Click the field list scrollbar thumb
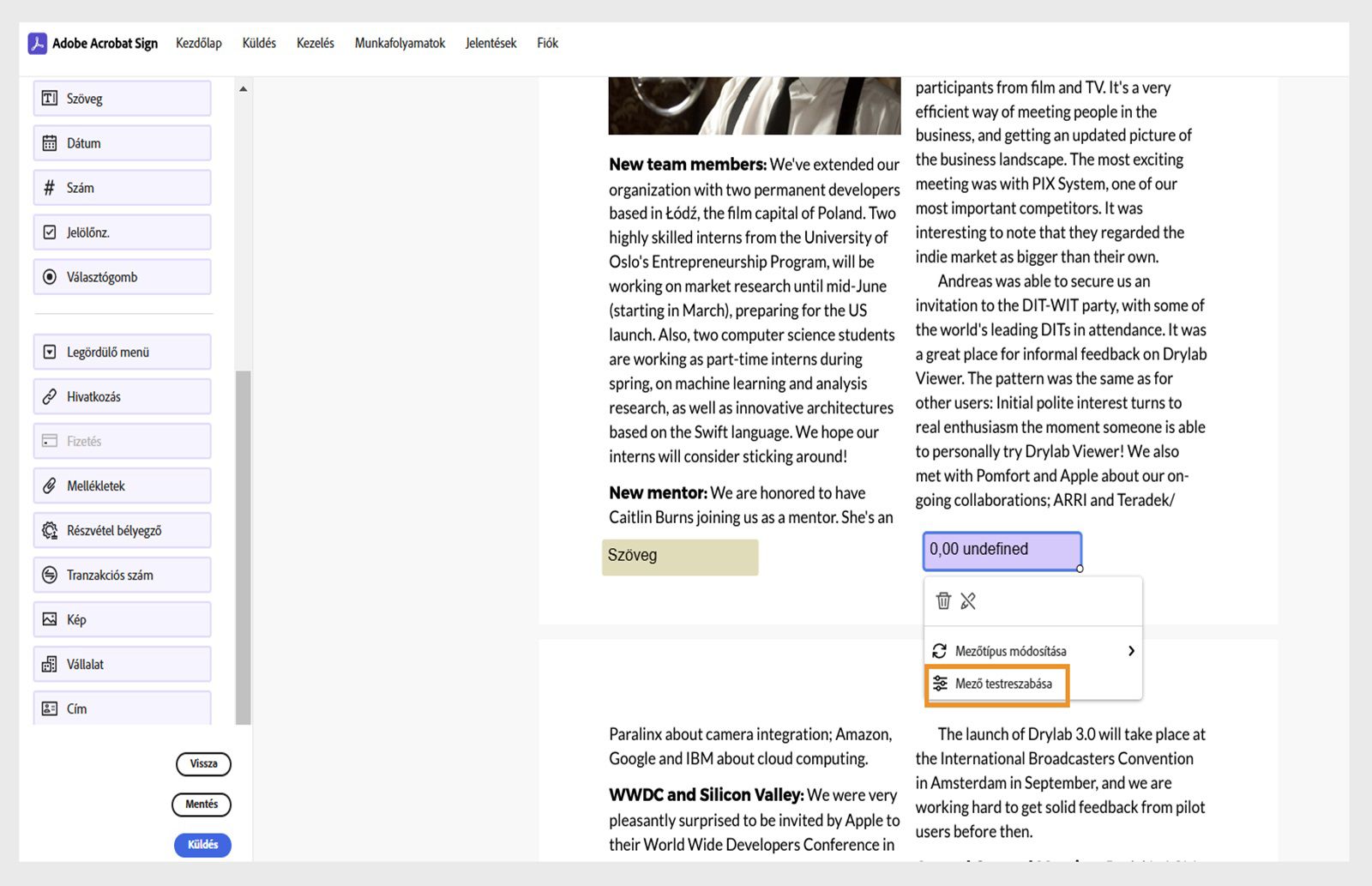This screenshot has height=886, width=1372. (244, 547)
